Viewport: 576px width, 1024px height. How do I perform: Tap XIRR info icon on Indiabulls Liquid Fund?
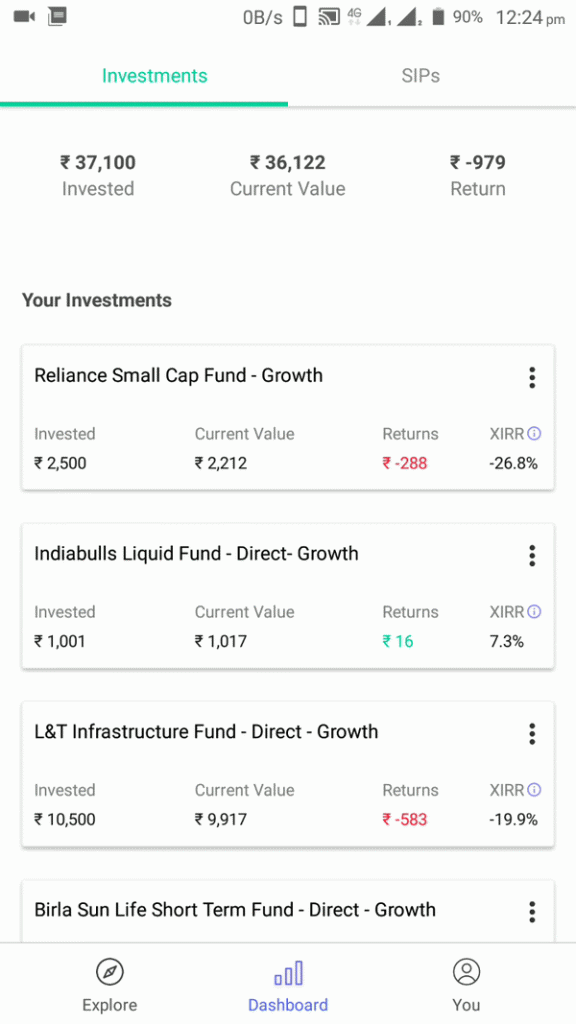[x=534, y=612]
